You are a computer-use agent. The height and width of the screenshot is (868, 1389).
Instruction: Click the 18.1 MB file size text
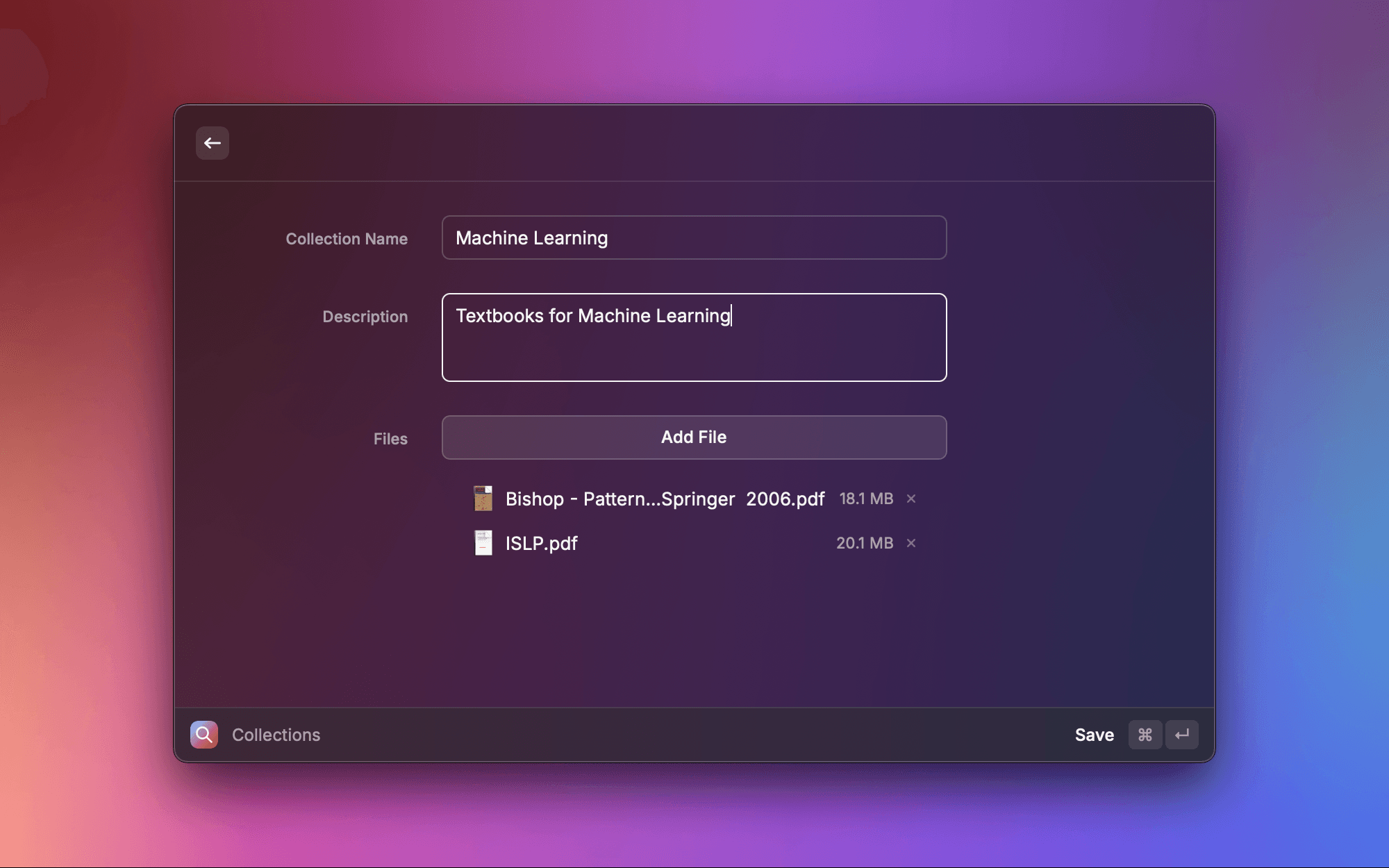coord(866,499)
